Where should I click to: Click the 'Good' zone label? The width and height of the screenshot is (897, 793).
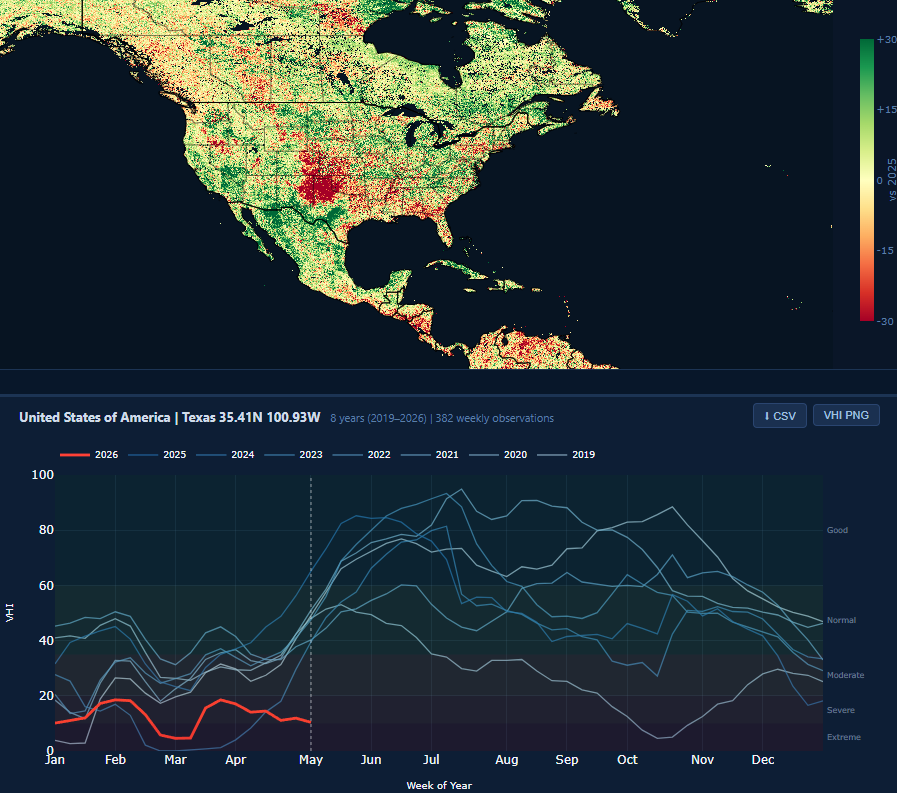(x=837, y=530)
